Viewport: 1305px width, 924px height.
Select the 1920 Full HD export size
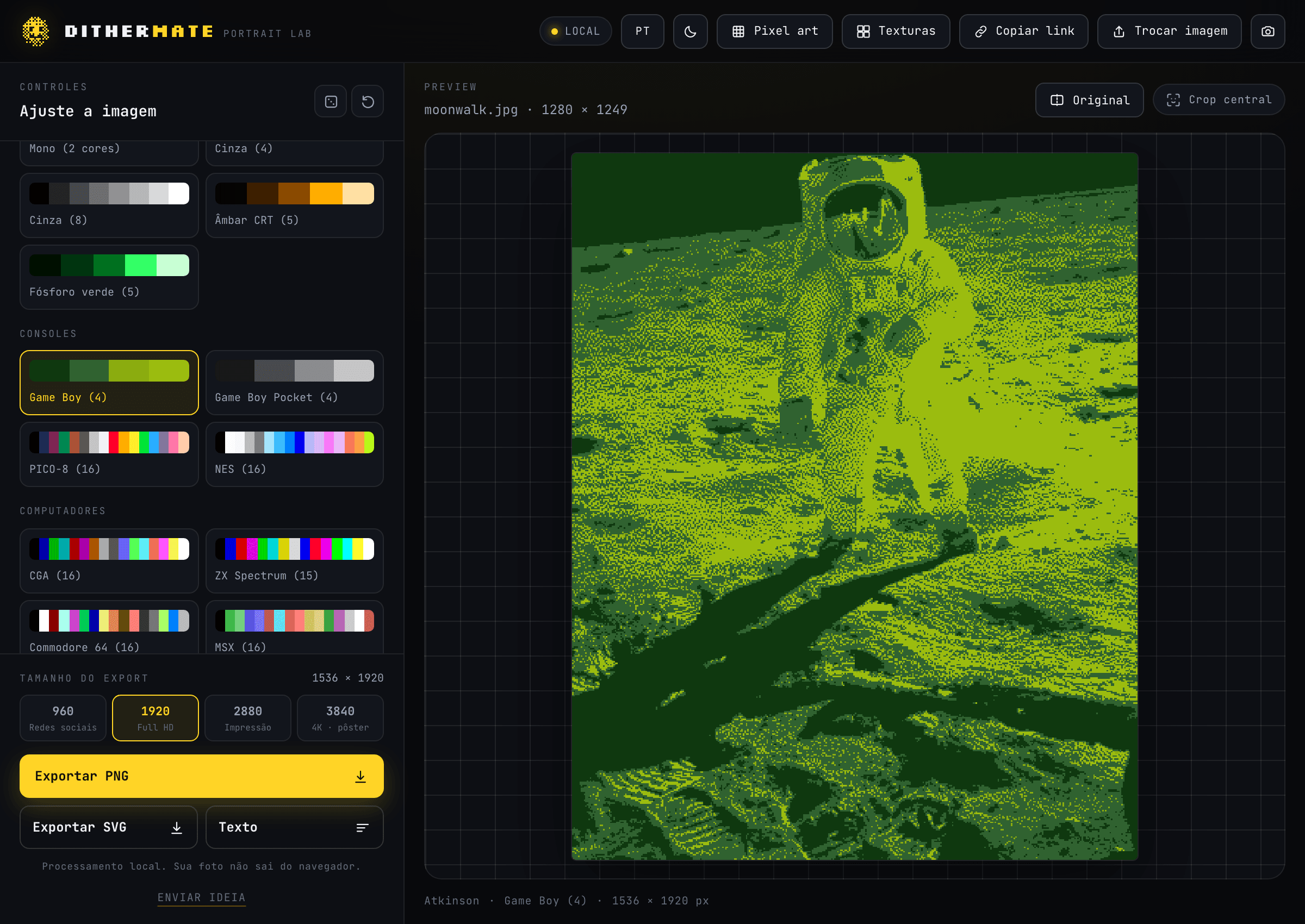[156, 718]
